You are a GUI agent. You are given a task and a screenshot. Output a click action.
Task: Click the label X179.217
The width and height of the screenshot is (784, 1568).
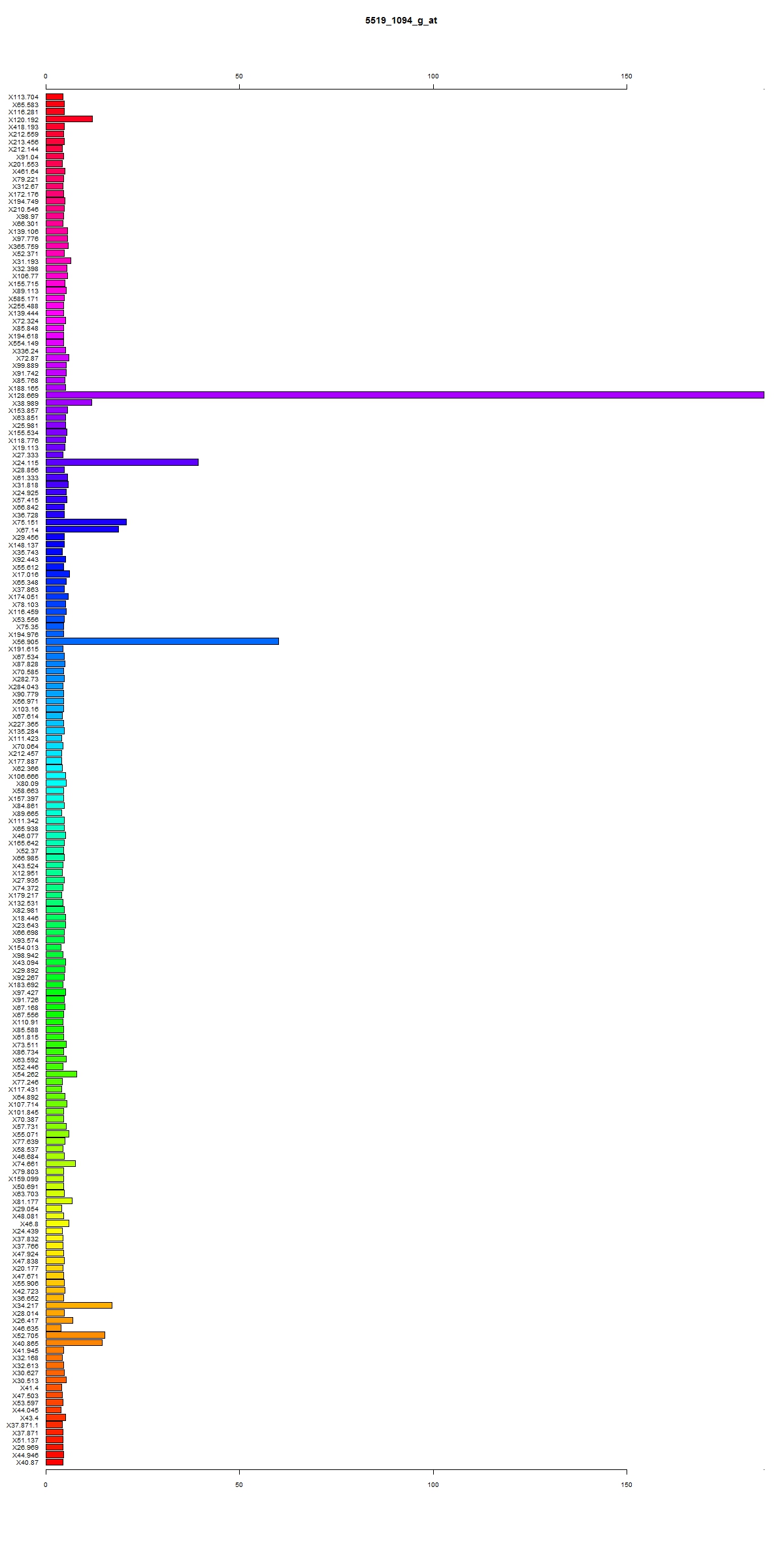pos(24,896)
